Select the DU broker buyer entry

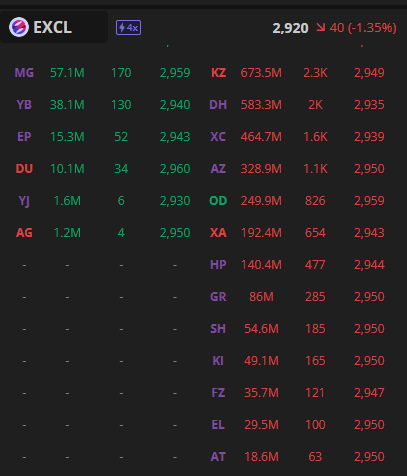point(24,169)
